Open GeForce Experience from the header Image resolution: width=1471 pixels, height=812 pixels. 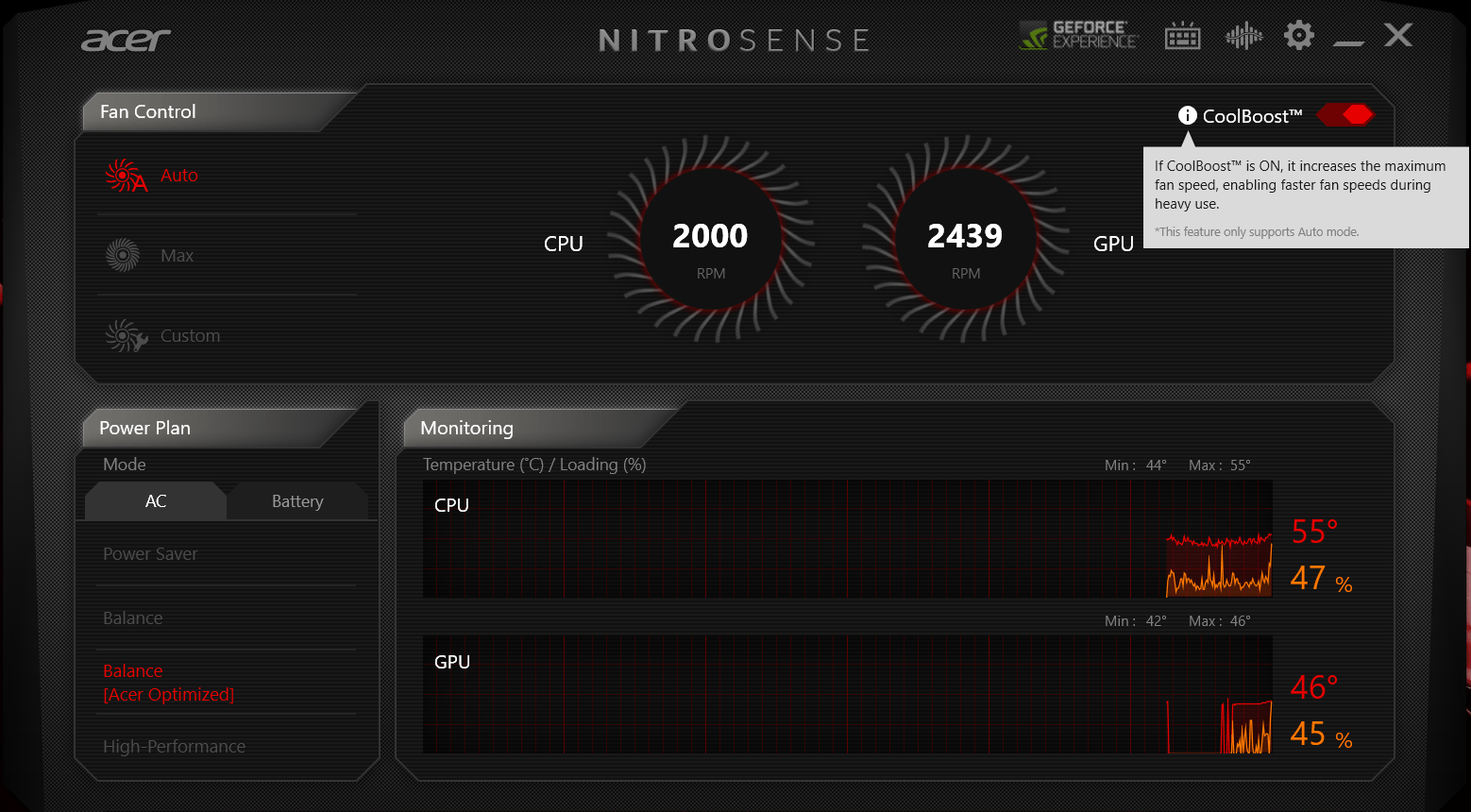click(x=1079, y=36)
